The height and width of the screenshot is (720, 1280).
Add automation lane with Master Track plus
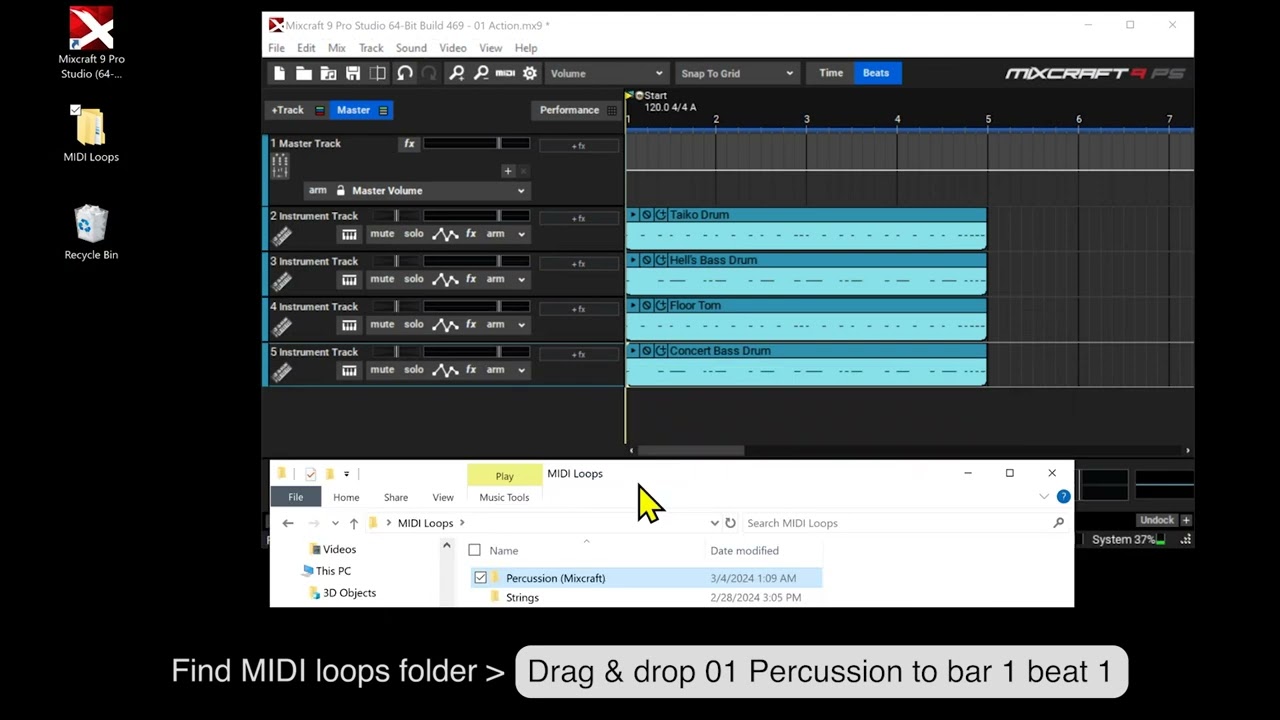pyautogui.click(x=508, y=171)
